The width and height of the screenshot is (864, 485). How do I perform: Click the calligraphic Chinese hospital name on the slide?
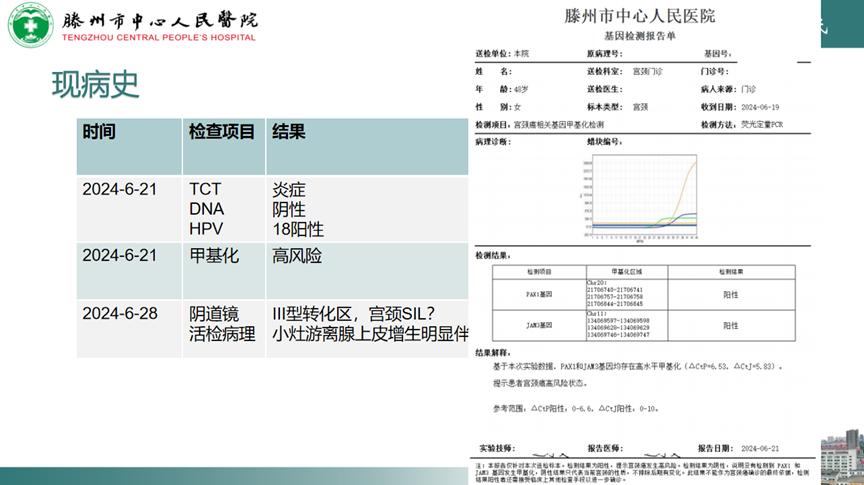[x=159, y=20]
